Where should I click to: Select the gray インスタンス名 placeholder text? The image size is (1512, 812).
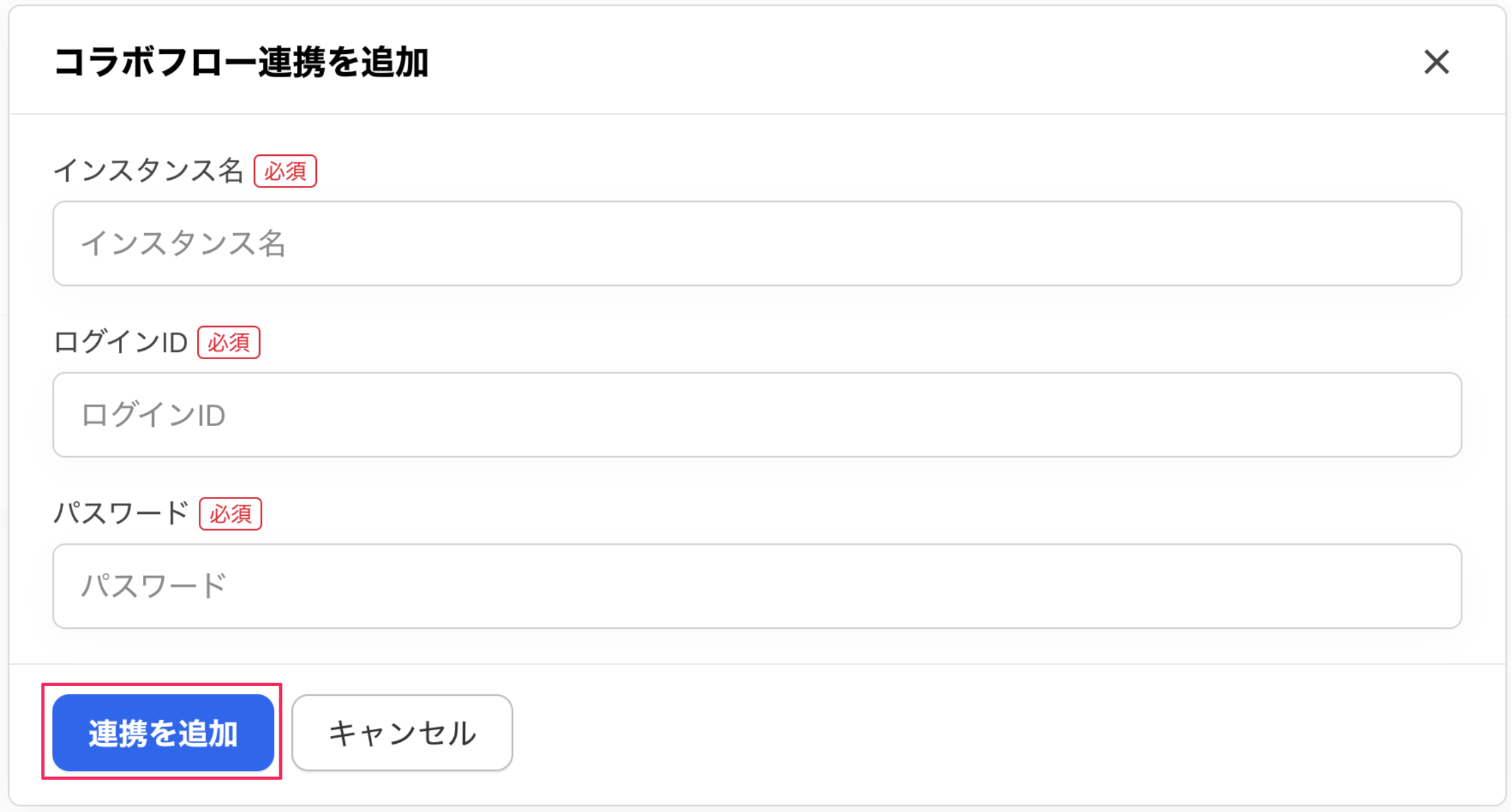183,244
